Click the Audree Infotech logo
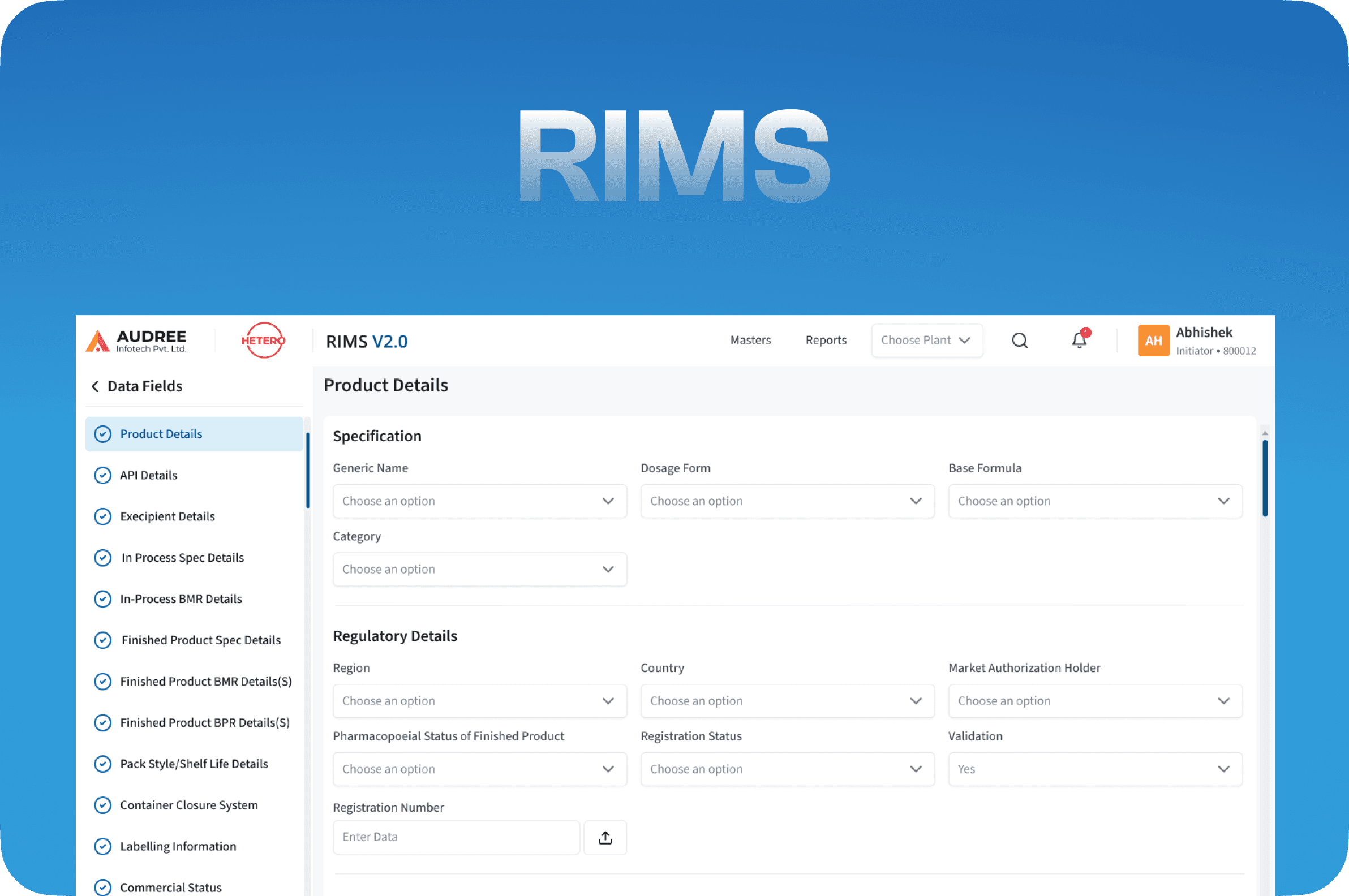Screen dimensions: 1349x896 pos(136,341)
